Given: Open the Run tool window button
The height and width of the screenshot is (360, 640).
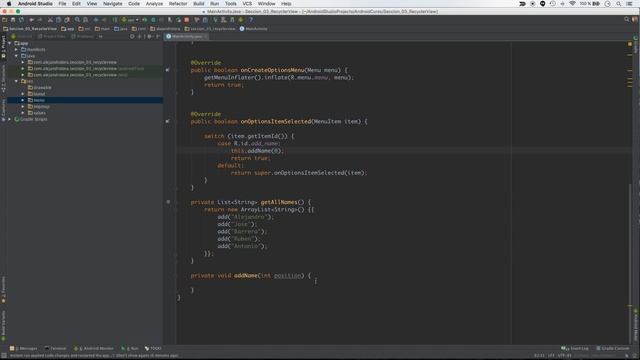Looking at the screenshot, I should 130,349.
